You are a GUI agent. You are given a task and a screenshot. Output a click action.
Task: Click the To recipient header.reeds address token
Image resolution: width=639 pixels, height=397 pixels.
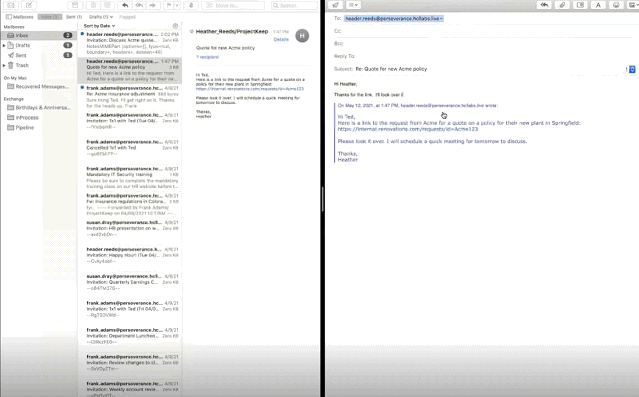point(394,18)
